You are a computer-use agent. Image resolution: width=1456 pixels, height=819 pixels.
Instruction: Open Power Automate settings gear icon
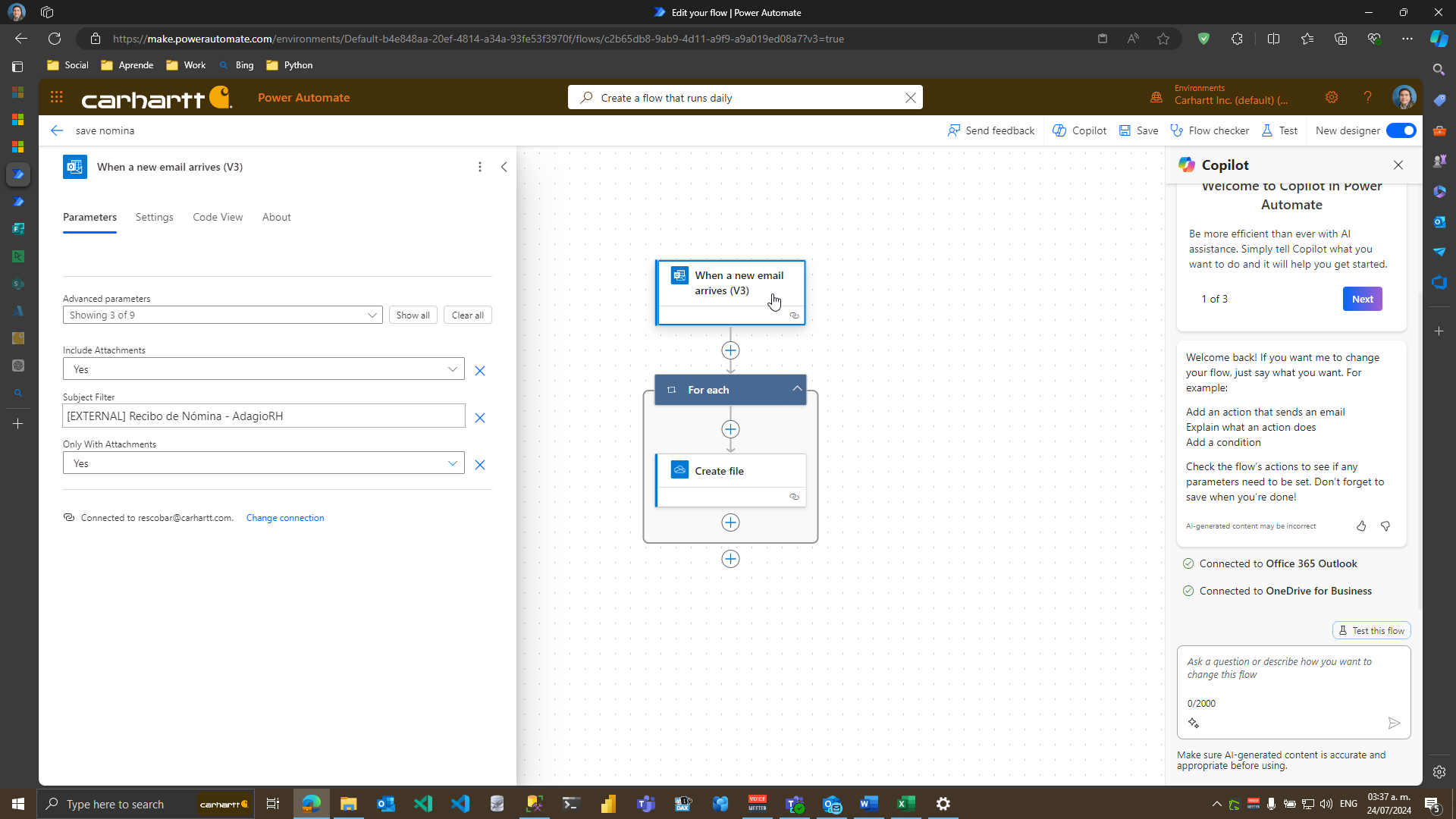[1332, 97]
